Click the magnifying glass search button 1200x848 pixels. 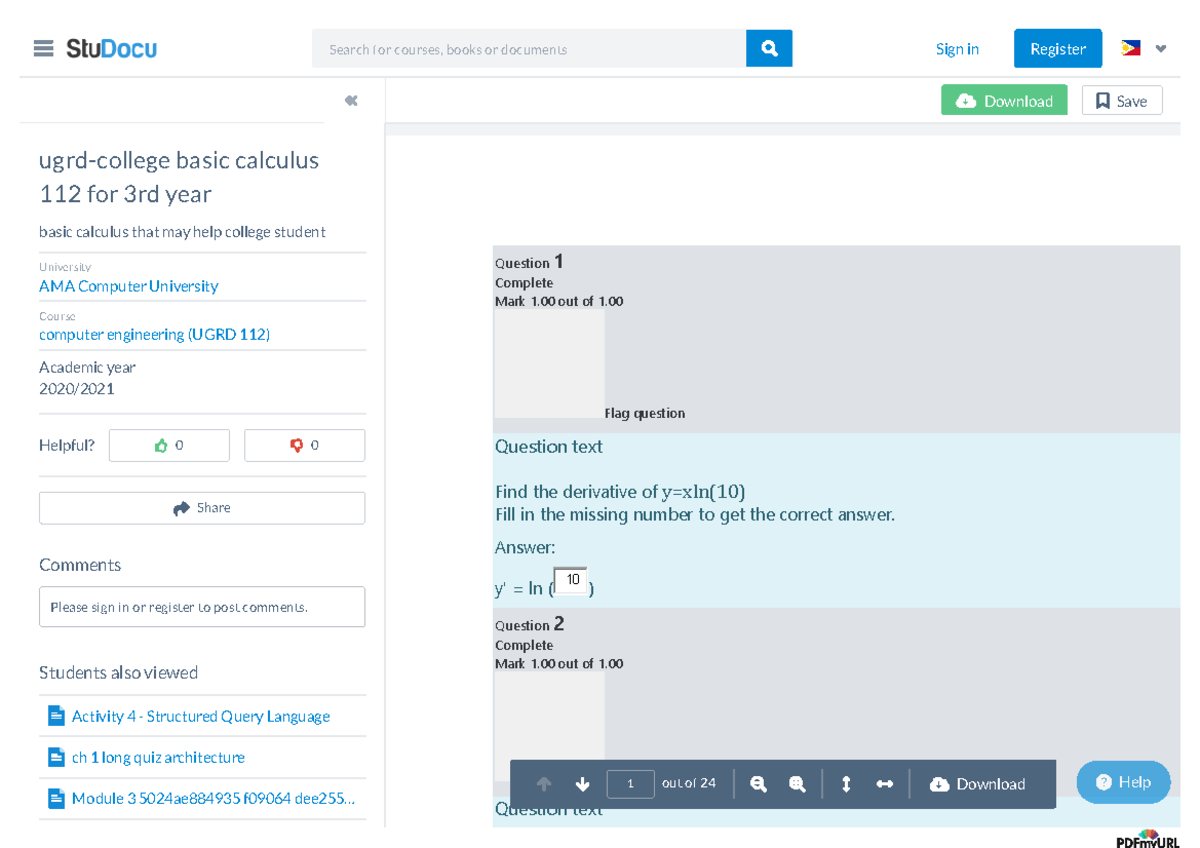coord(769,48)
